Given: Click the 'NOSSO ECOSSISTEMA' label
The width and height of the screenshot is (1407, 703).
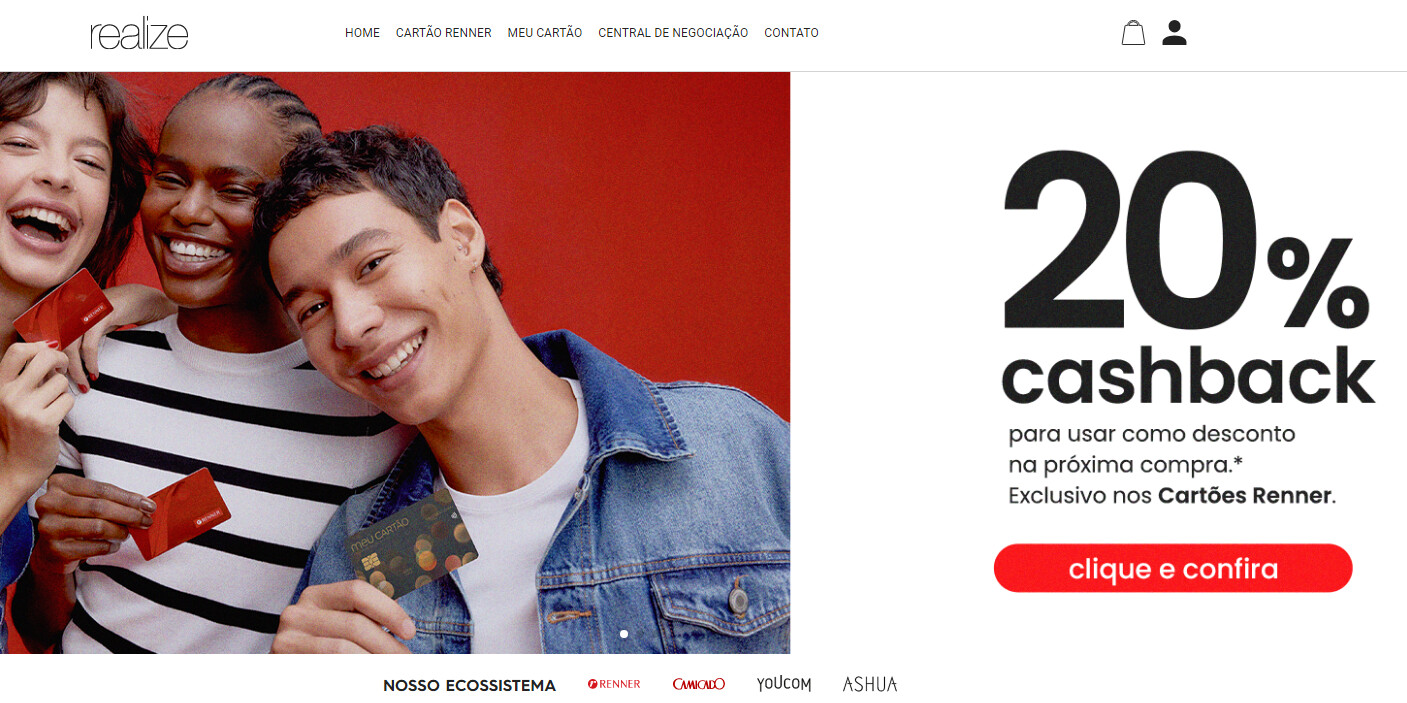Looking at the screenshot, I should tap(469, 685).
